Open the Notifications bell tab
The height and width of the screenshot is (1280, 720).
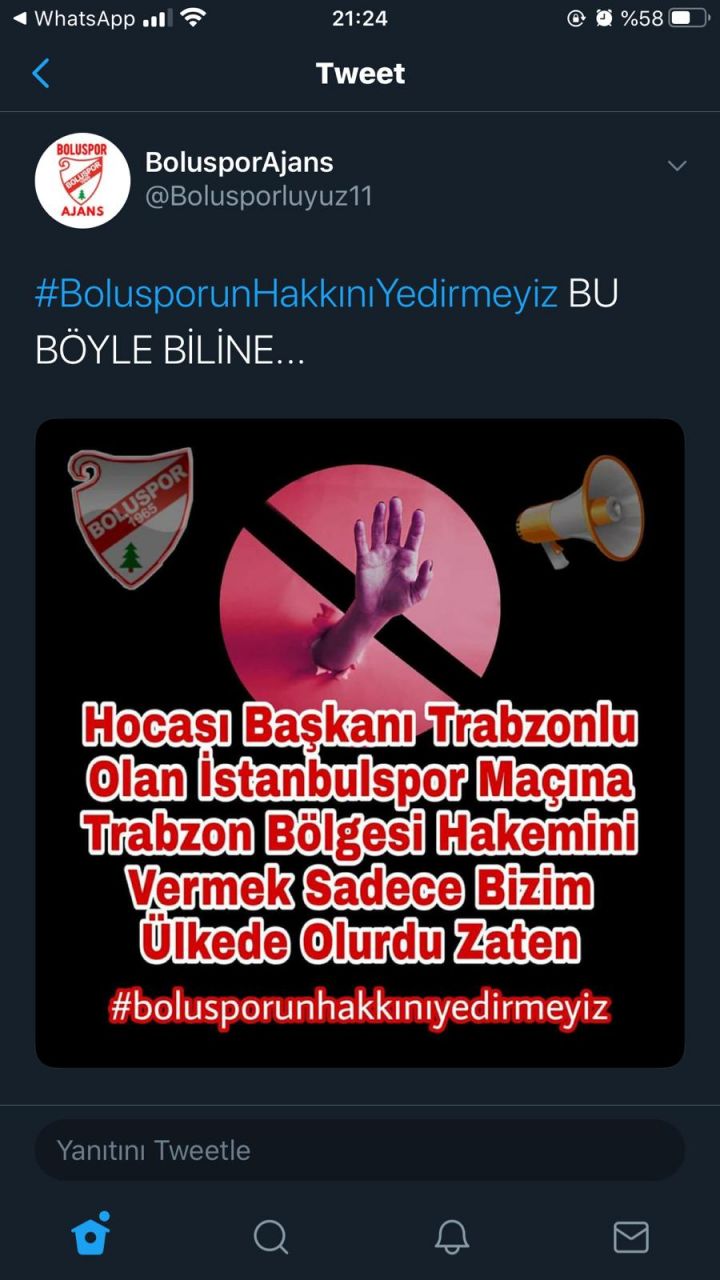coord(452,1237)
